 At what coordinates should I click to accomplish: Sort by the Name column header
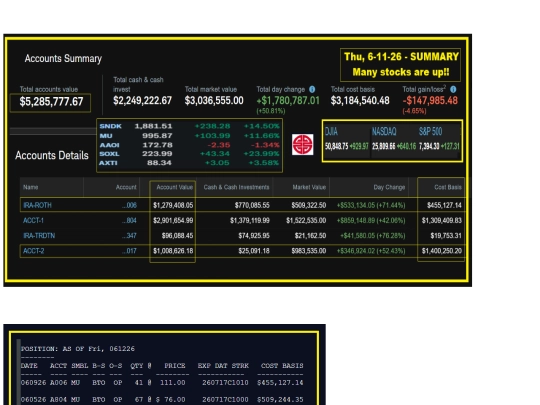point(30,187)
